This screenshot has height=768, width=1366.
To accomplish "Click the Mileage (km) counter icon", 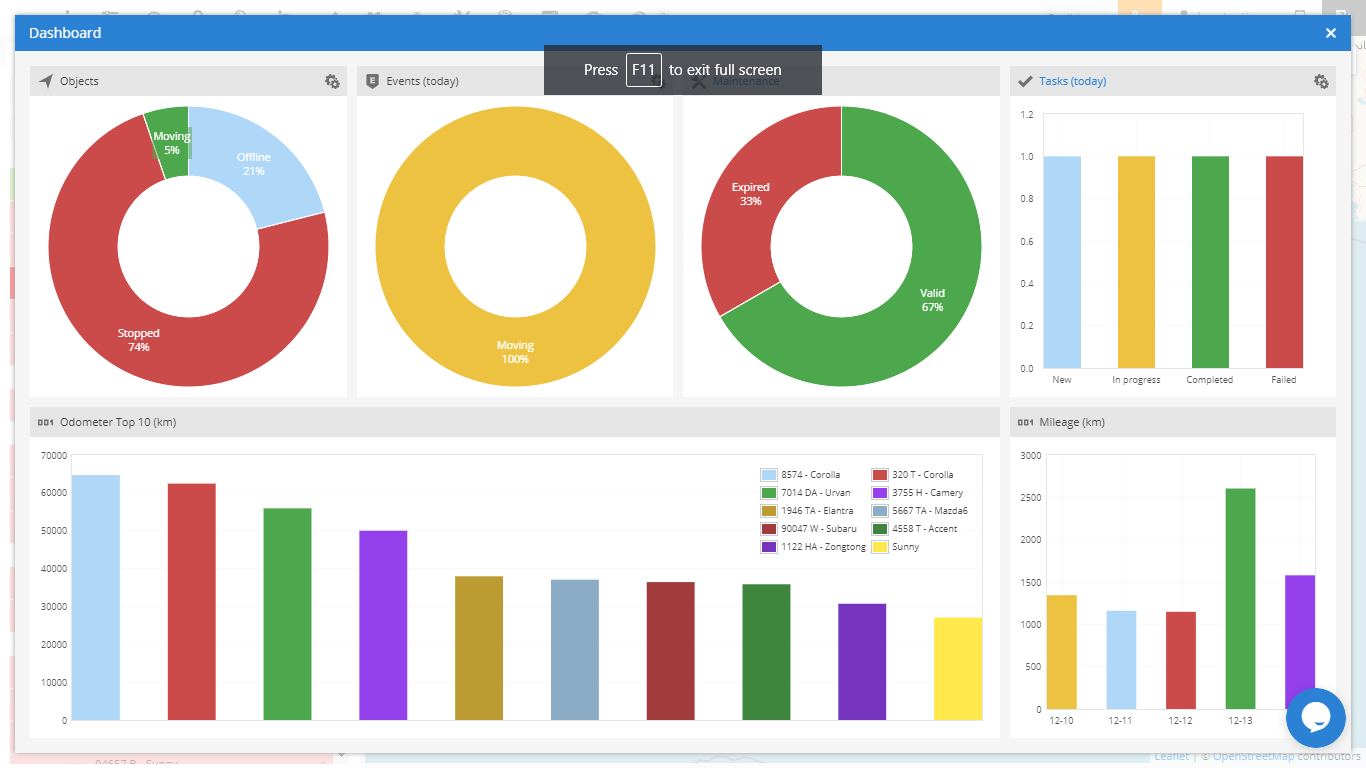I will point(1025,423).
